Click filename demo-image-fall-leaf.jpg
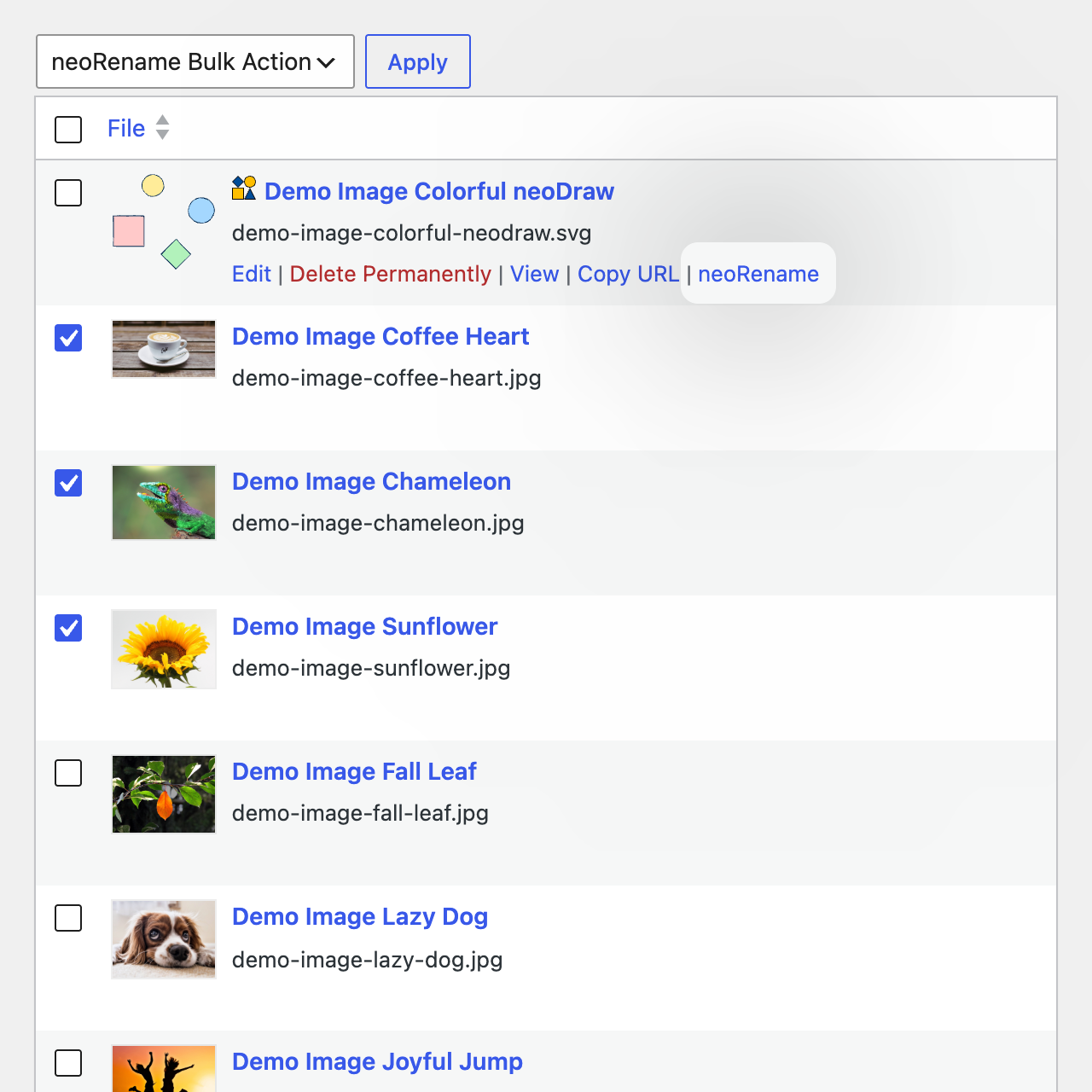1092x1092 pixels. (x=360, y=813)
